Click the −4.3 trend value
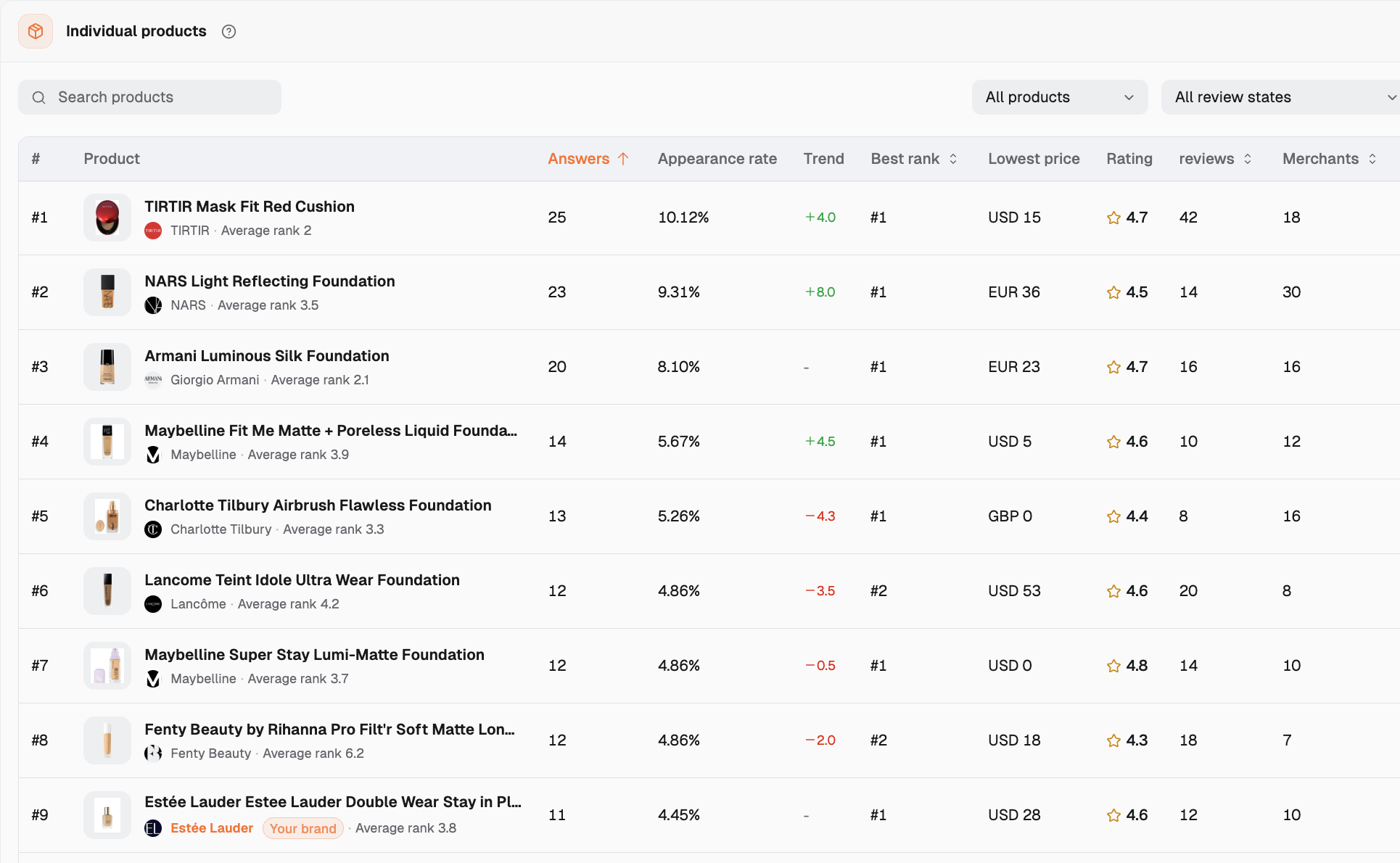This screenshot has width=1400, height=863. (x=820, y=516)
